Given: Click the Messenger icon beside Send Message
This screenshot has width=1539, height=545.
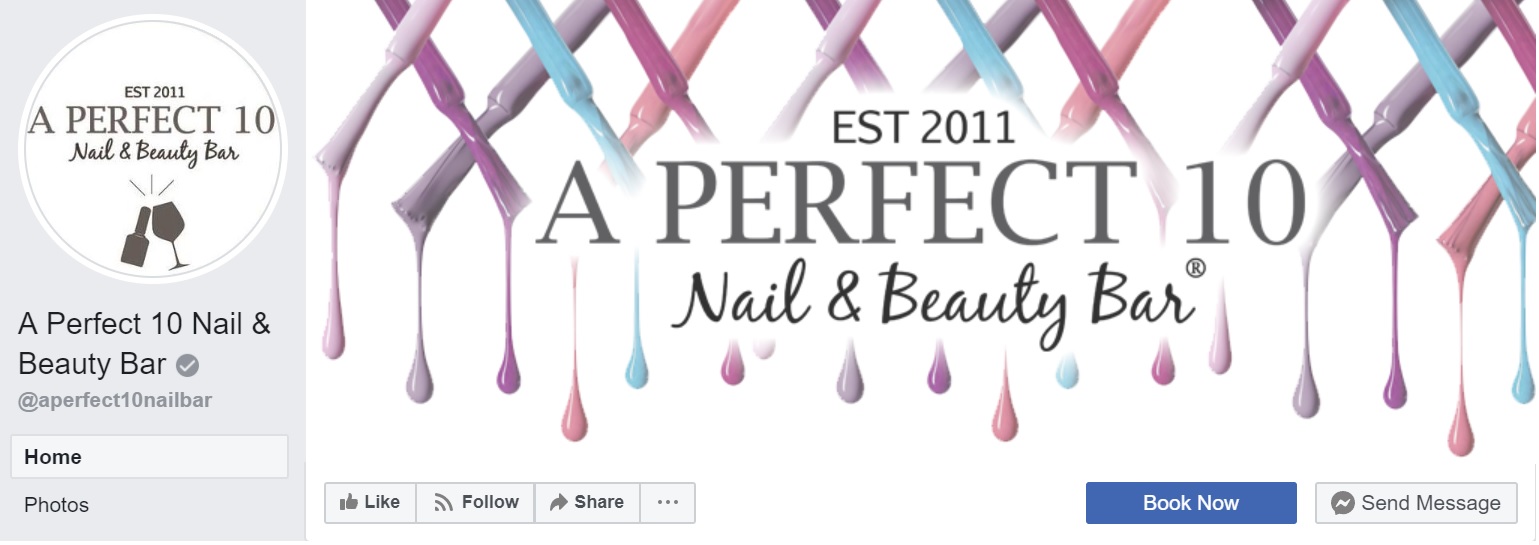Looking at the screenshot, I should tap(1342, 503).
